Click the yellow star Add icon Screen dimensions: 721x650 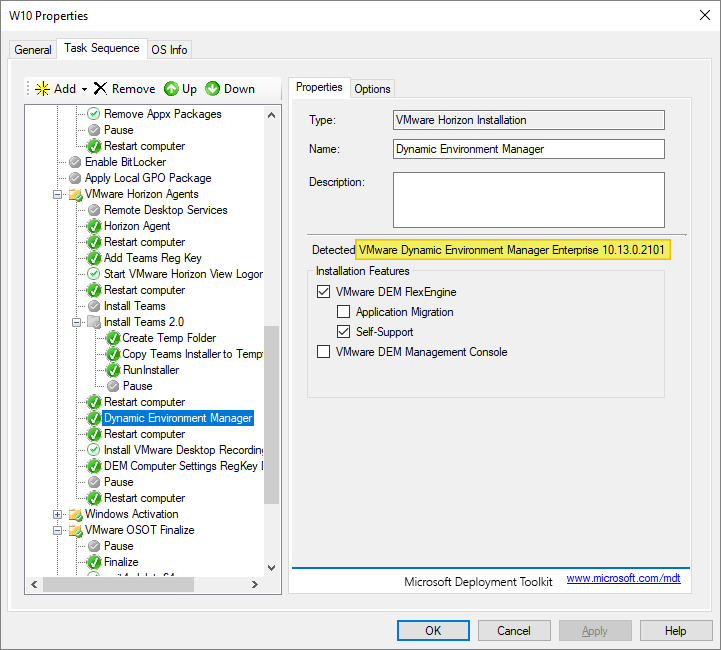point(42,89)
